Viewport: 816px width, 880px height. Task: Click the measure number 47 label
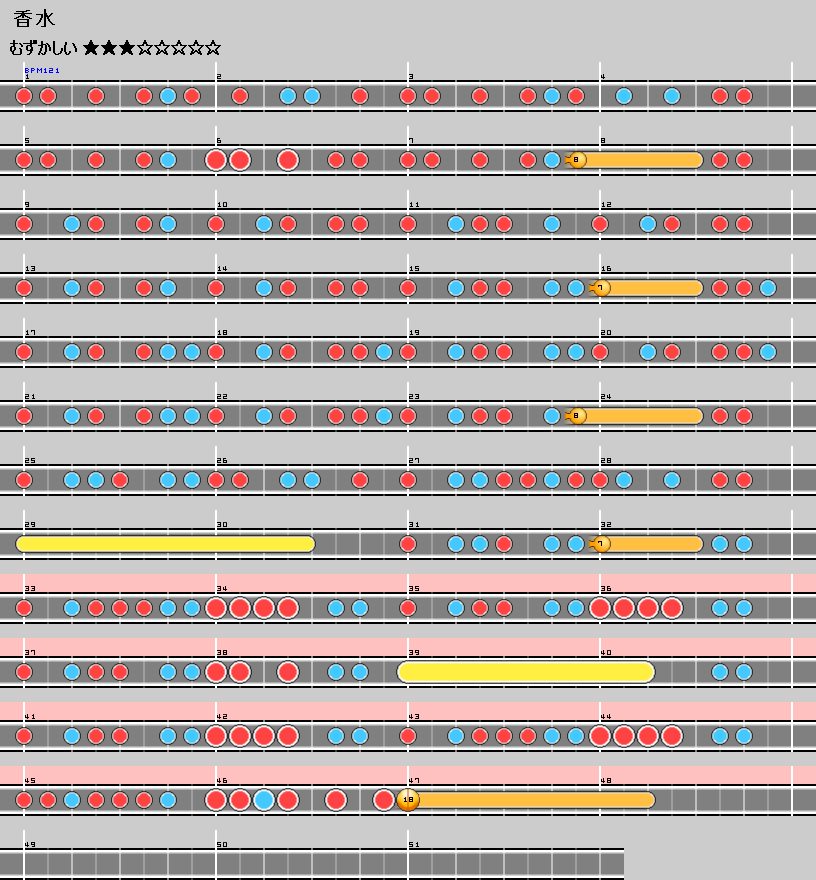[x=414, y=781]
